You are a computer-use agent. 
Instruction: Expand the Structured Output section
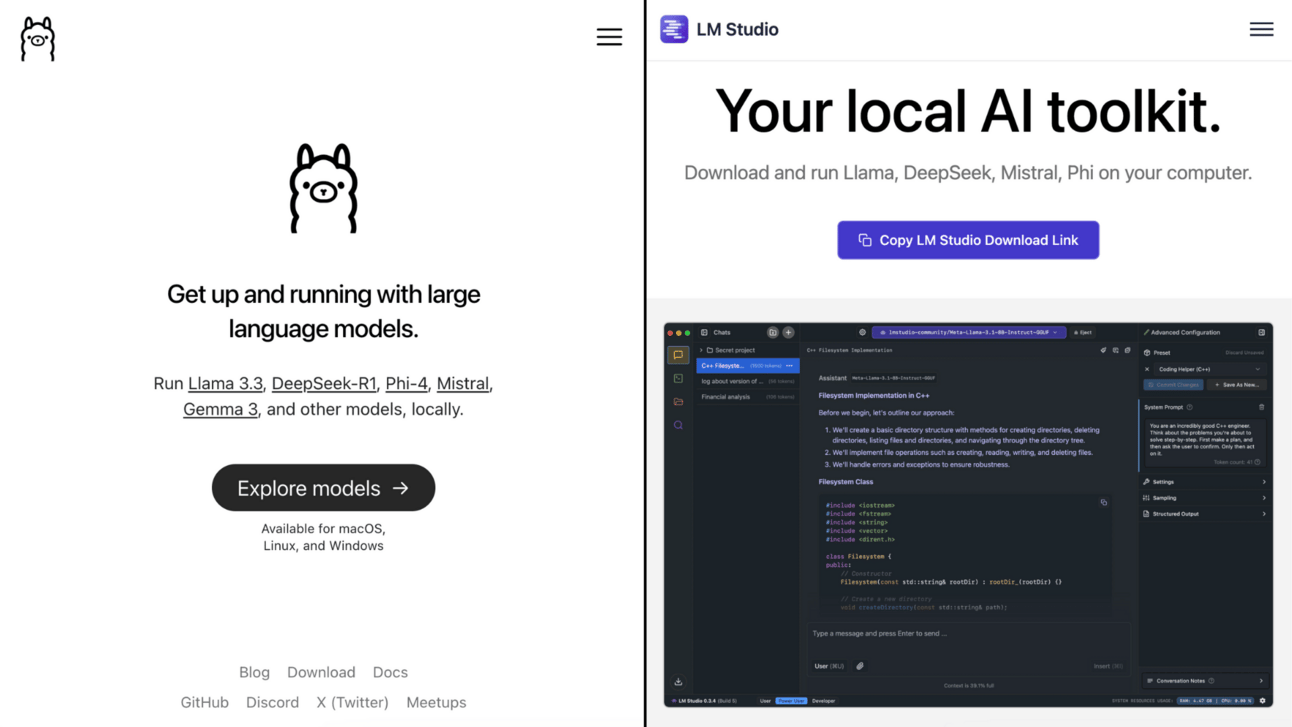click(1205, 514)
